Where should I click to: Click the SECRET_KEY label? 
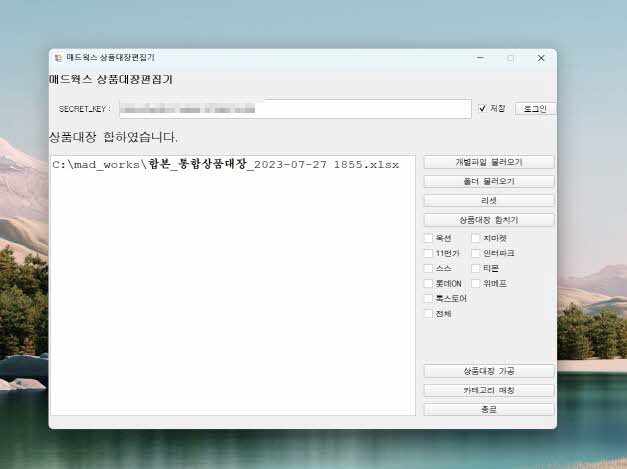[x=85, y=109]
